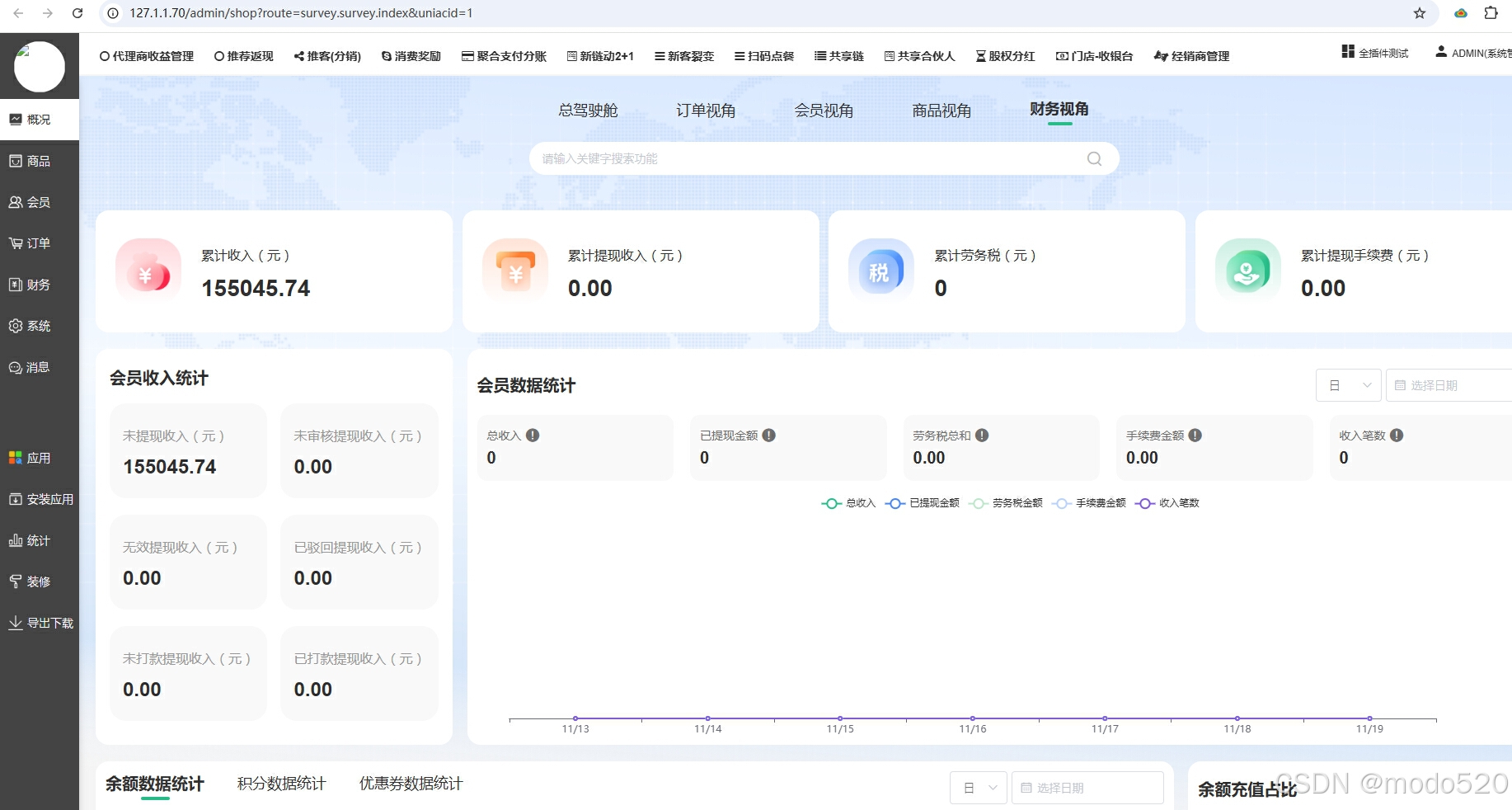Open the 财务 sidebar item

(x=39, y=285)
